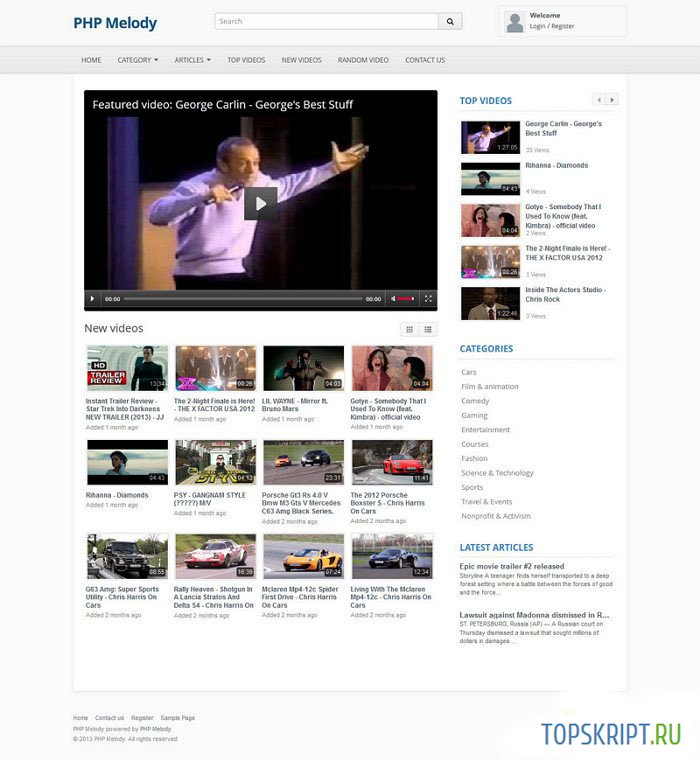Screen dimensions: 700x761
Task: Select the Courses category
Action: (x=475, y=444)
